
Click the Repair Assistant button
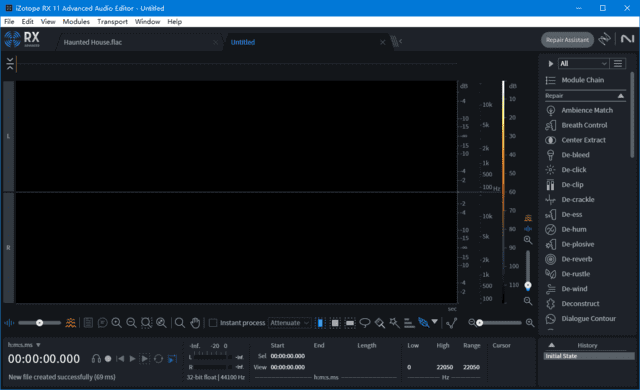click(567, 40)
